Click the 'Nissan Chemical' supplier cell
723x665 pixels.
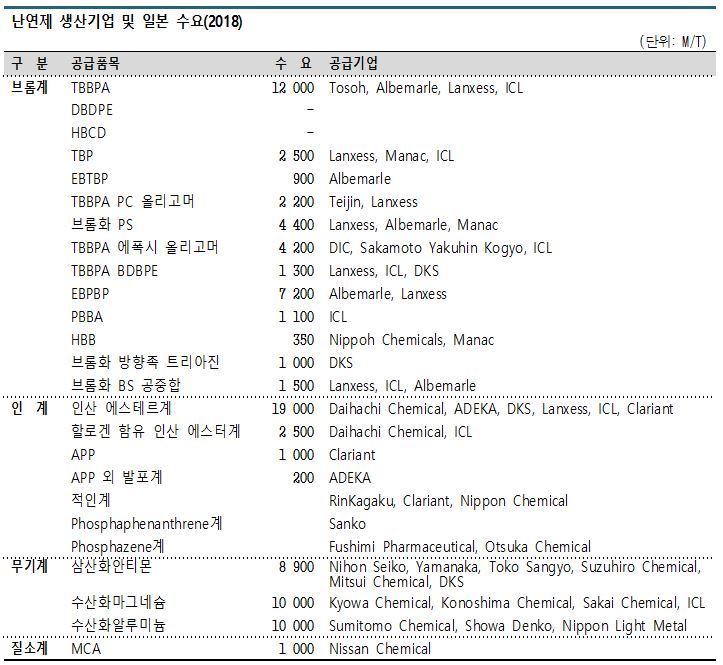click(x=380, y=649)
